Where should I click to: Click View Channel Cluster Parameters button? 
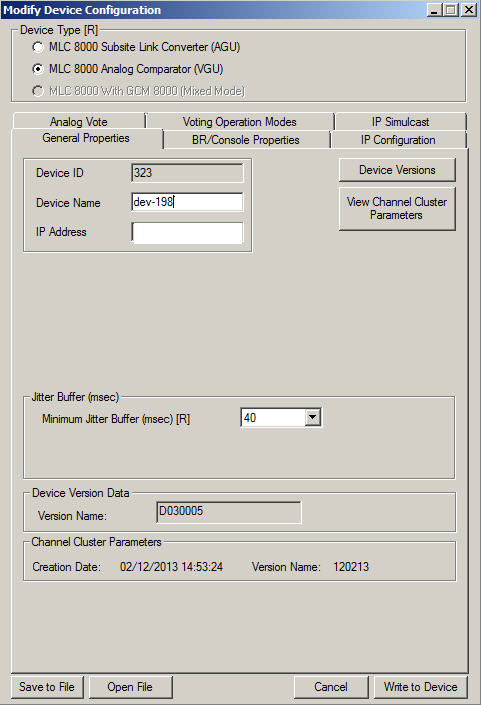(397, 209)
